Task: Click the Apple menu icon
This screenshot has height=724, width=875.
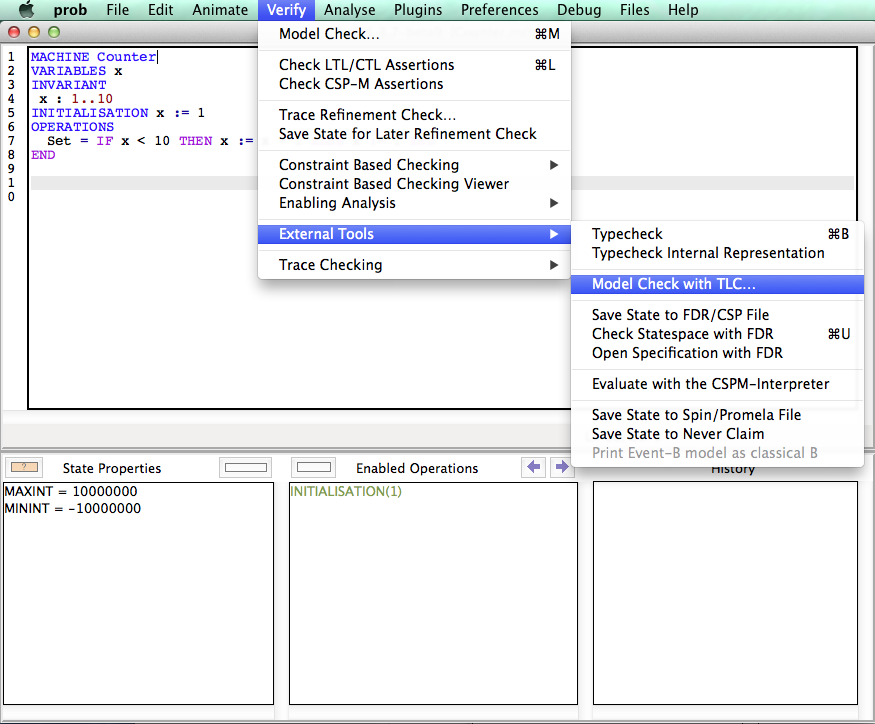Action: click(26, 10)
